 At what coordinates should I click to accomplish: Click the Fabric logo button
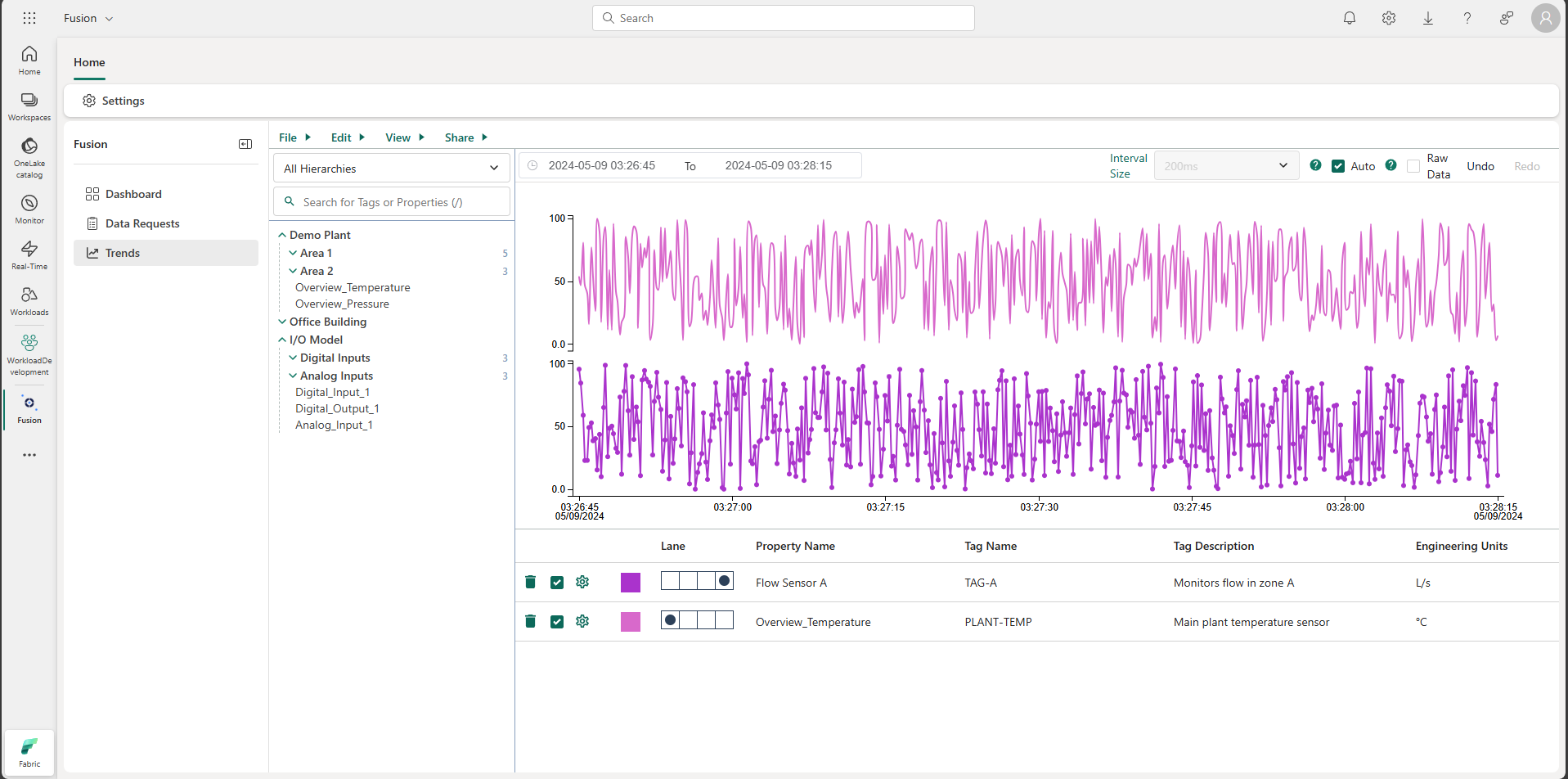pos(29,752)
